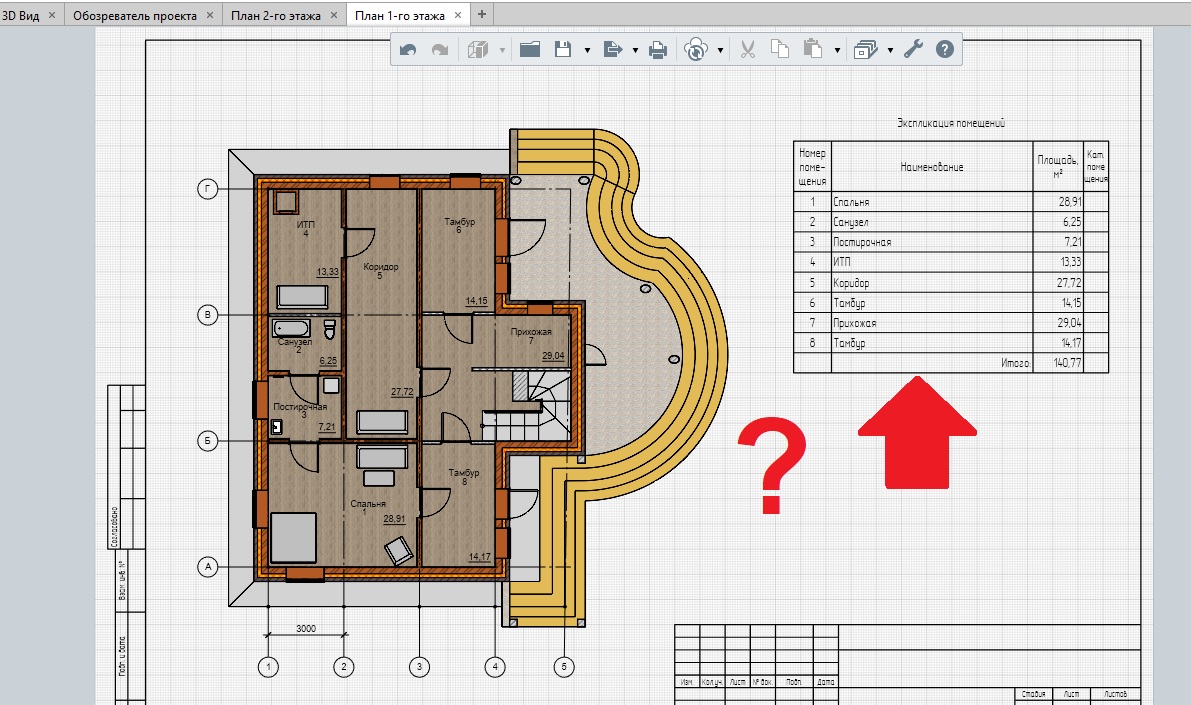Image resolution: width=1191 pixels, height=705 pixels.
Task: Expand the Save options dropdown arrow
Action: pyautogui.click(x=587, y=51)
